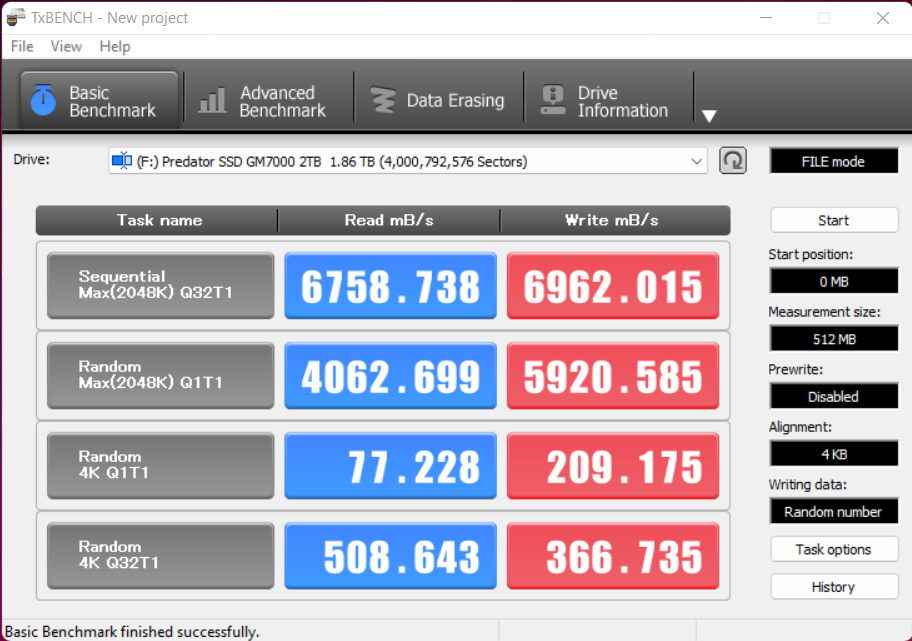Click the History button
Screen dimensions: 912x641
[x=833, y=587]
